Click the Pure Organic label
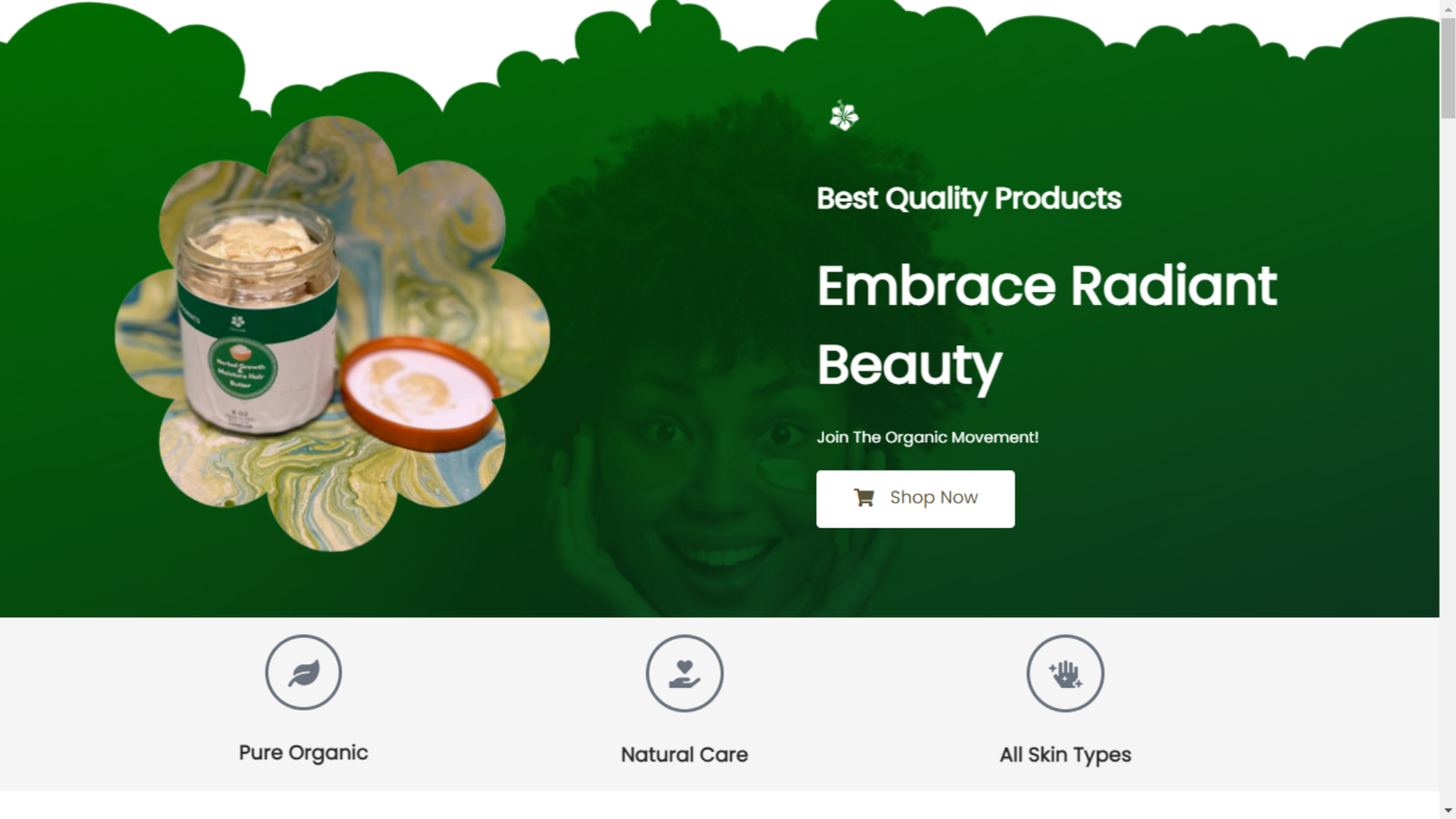The image size is (1456, 819). 303,753
